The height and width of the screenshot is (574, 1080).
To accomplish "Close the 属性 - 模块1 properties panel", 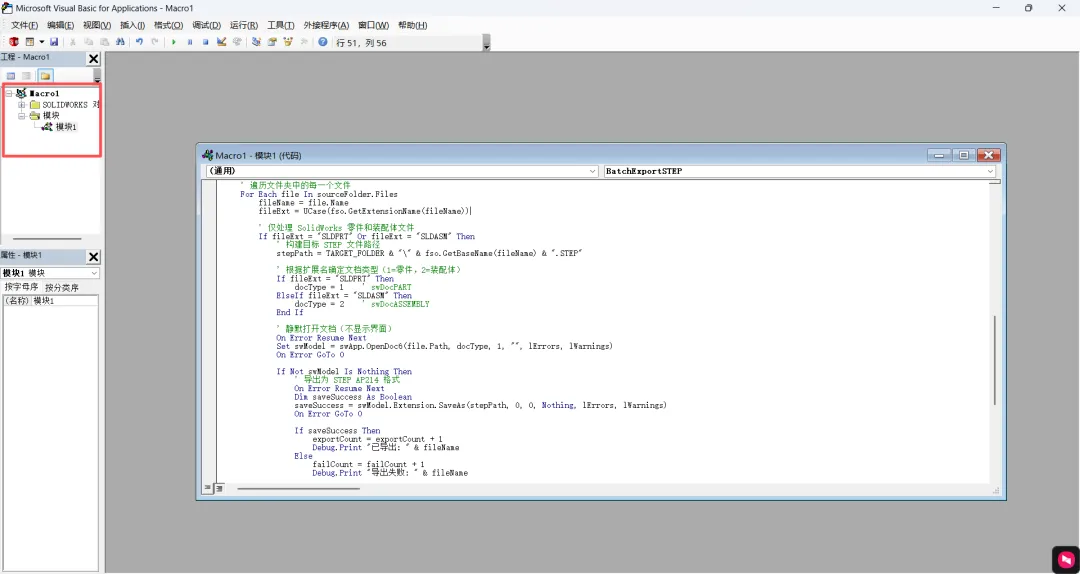I will 94,257.
